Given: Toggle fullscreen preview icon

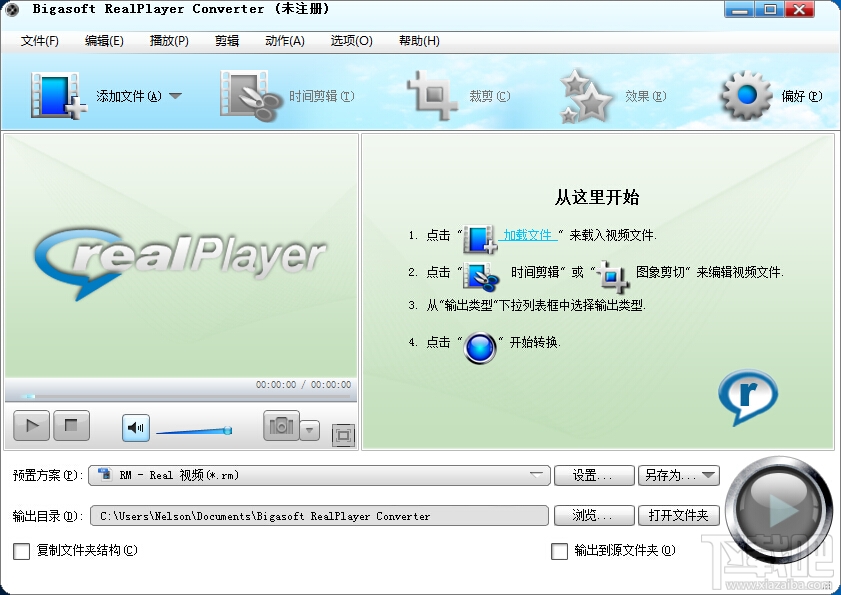Looking at the screenshot, I should [343, 435].
